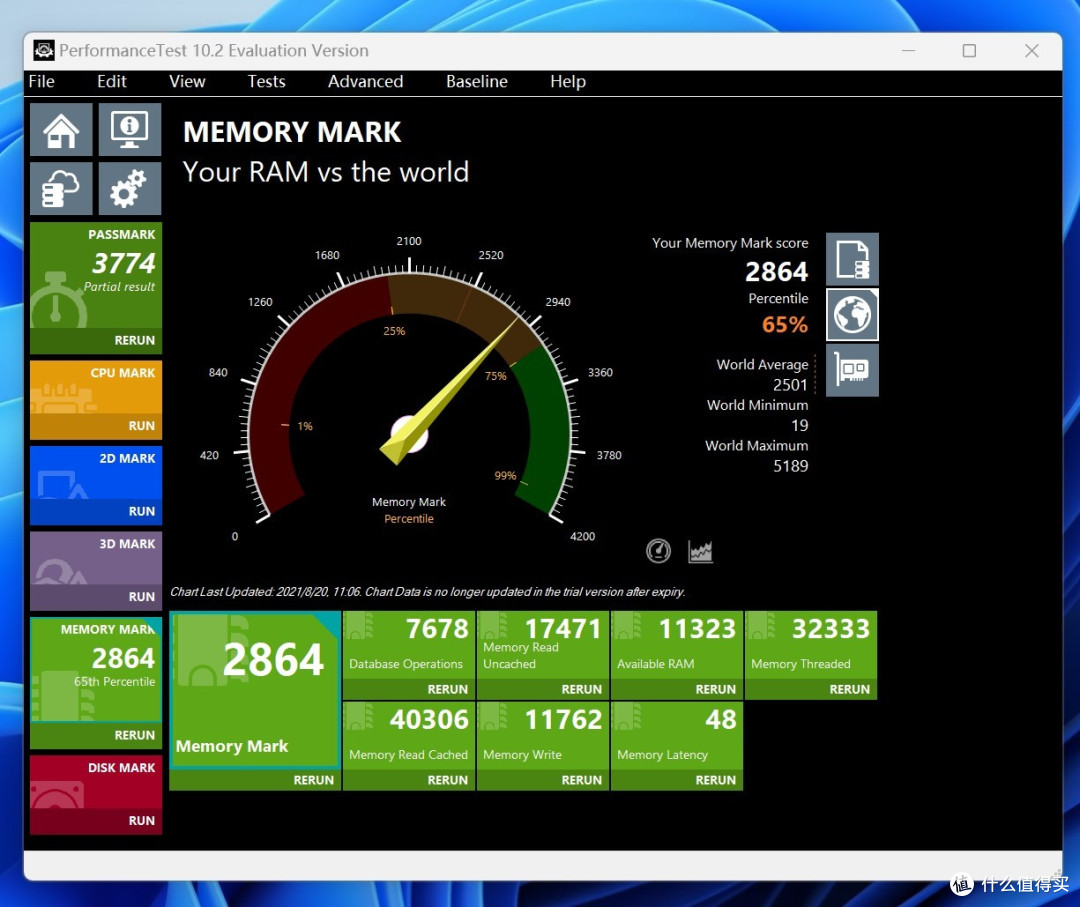Click the 65% percentile value
The width and height of the screenshot is (1080, 907).
coord(785,324)
